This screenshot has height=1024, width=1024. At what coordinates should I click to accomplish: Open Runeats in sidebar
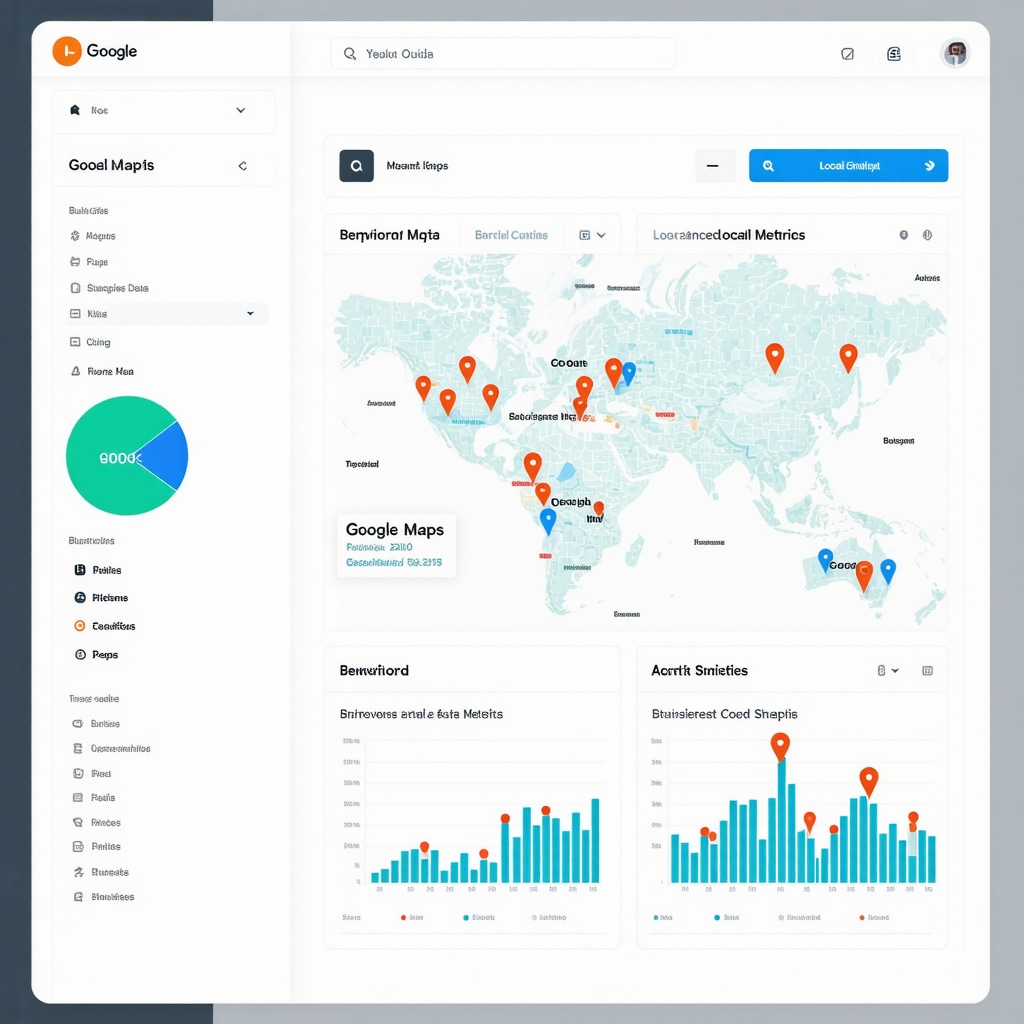coord(109,872)
